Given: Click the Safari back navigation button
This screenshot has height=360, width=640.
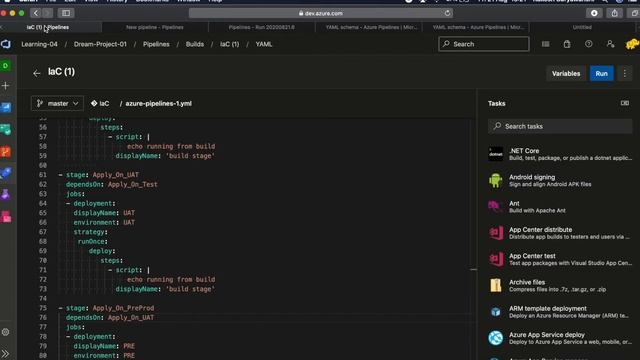Looking at the screenshot, I should [36, 13].
